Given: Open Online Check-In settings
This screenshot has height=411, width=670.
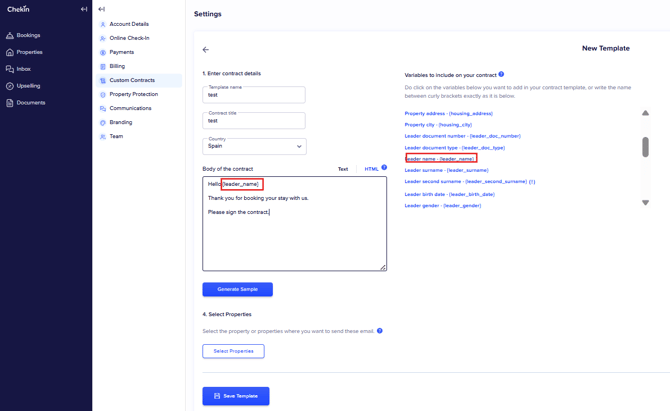Looking at the screenshot, I should pos(129,38).
